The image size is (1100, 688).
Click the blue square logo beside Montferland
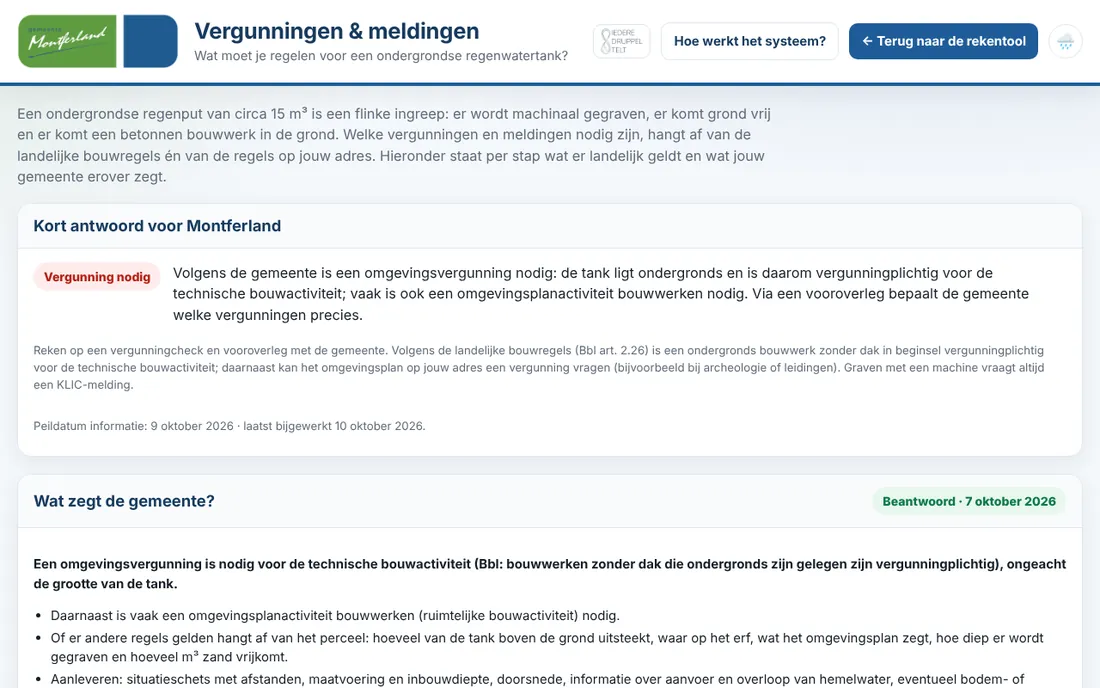(150, 41)
